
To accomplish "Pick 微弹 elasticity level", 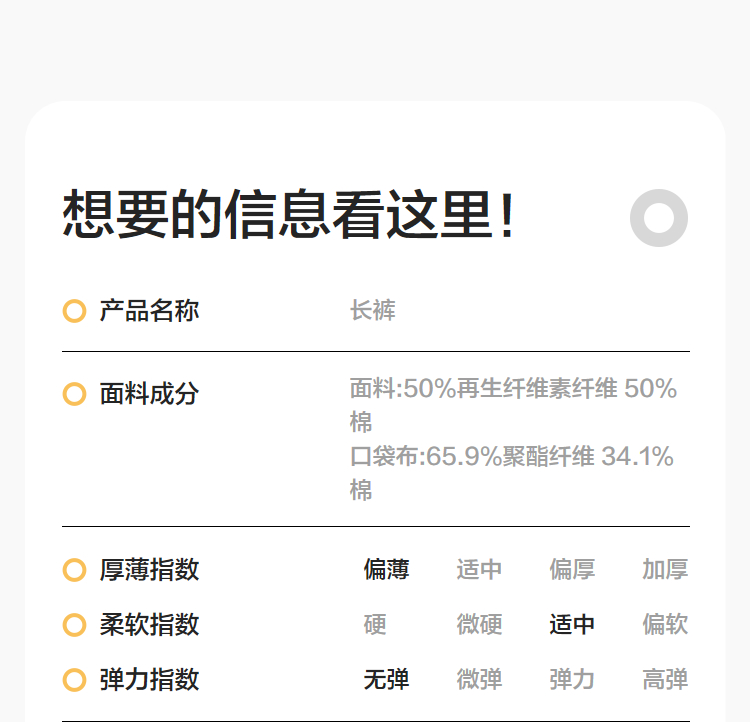I will click(479, 680).
